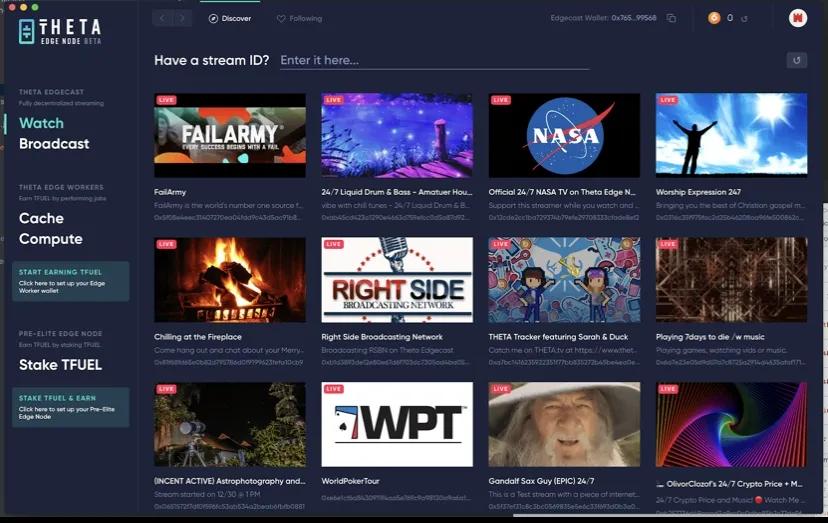Click the Start Earning TFUEL button
Viewport: 828px width, 523px height.
tap(71, 281)
